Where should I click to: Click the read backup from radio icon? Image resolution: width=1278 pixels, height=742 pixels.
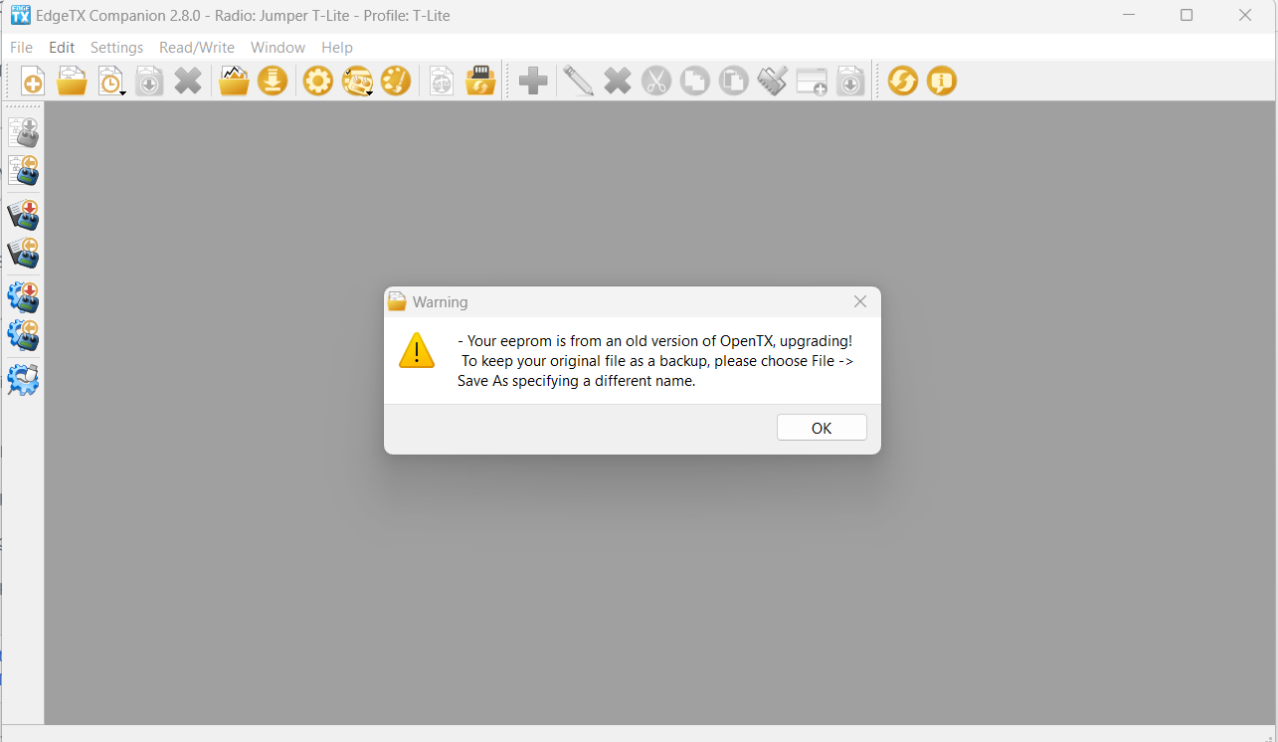(23, 253)
